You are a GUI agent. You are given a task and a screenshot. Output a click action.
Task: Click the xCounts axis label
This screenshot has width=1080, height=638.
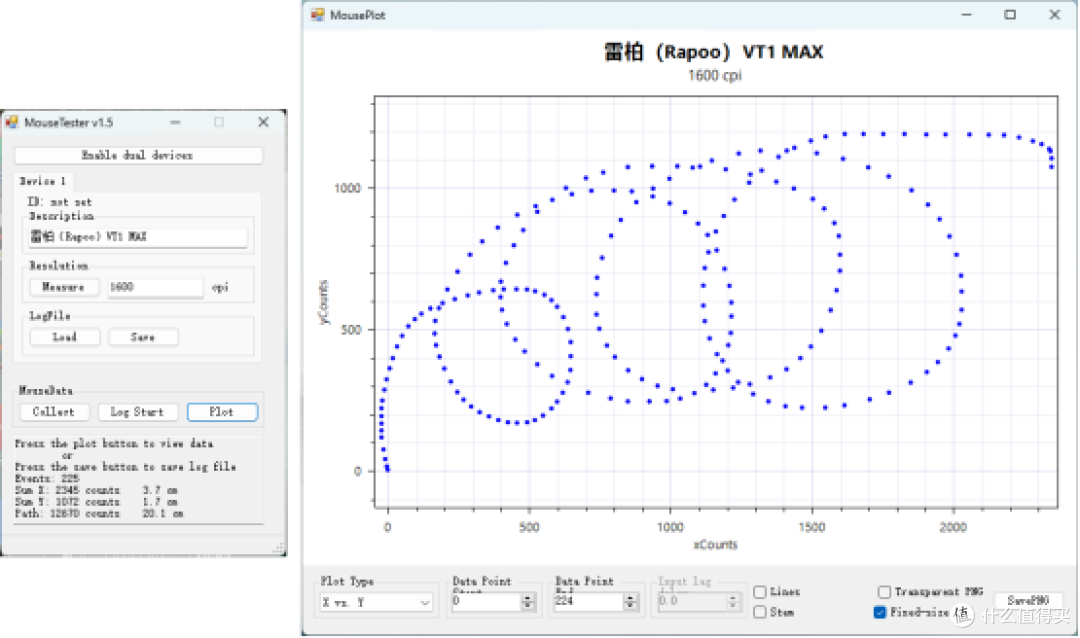(715, 544)
